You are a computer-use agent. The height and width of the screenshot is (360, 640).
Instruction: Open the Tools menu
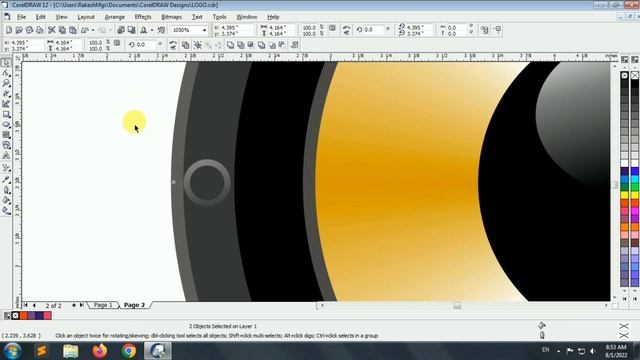(x=219, y=17)
